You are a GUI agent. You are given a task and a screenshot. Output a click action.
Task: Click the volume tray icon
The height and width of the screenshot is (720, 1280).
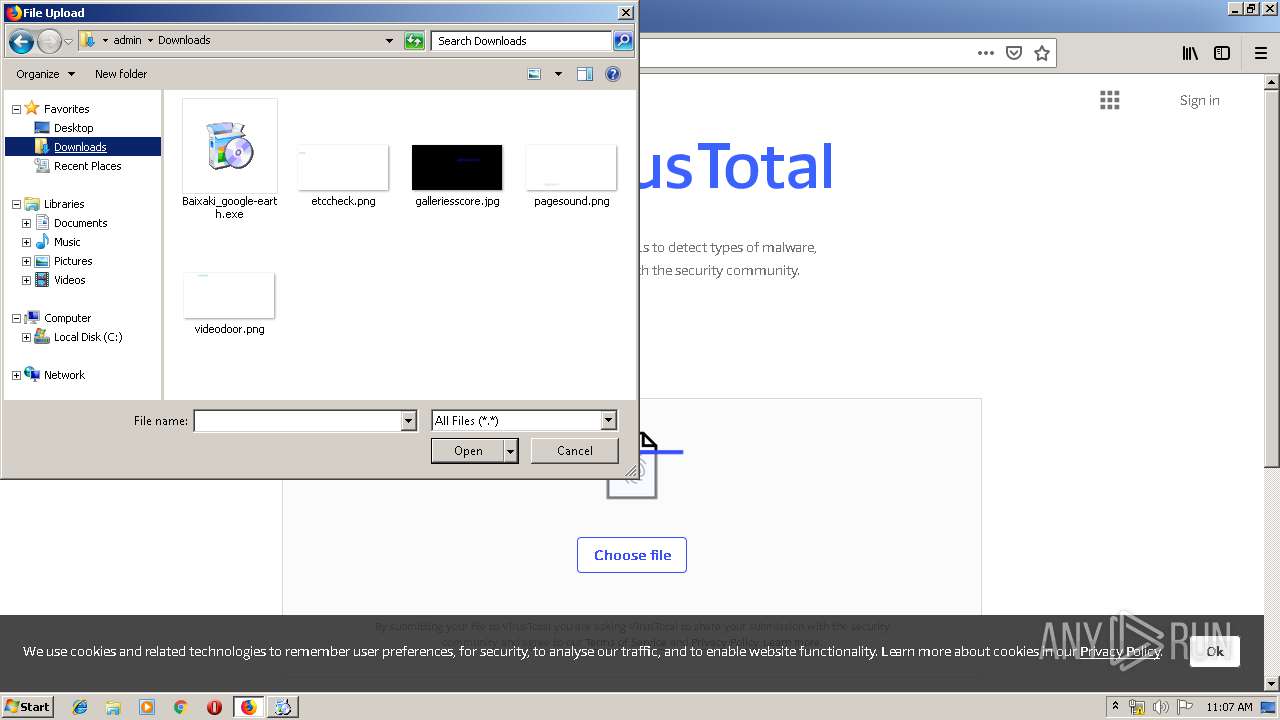pos(1161,707)
